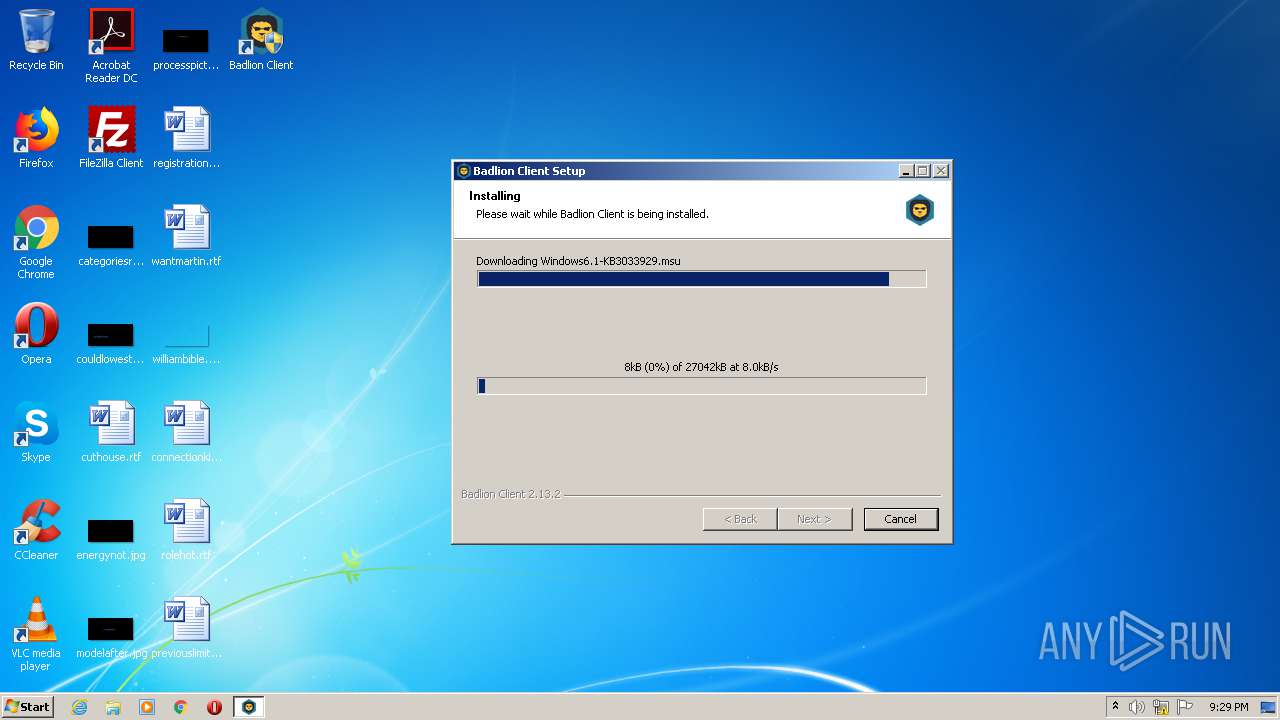
Task: Select wantmartin.rtf document
Action: (186, 236)
